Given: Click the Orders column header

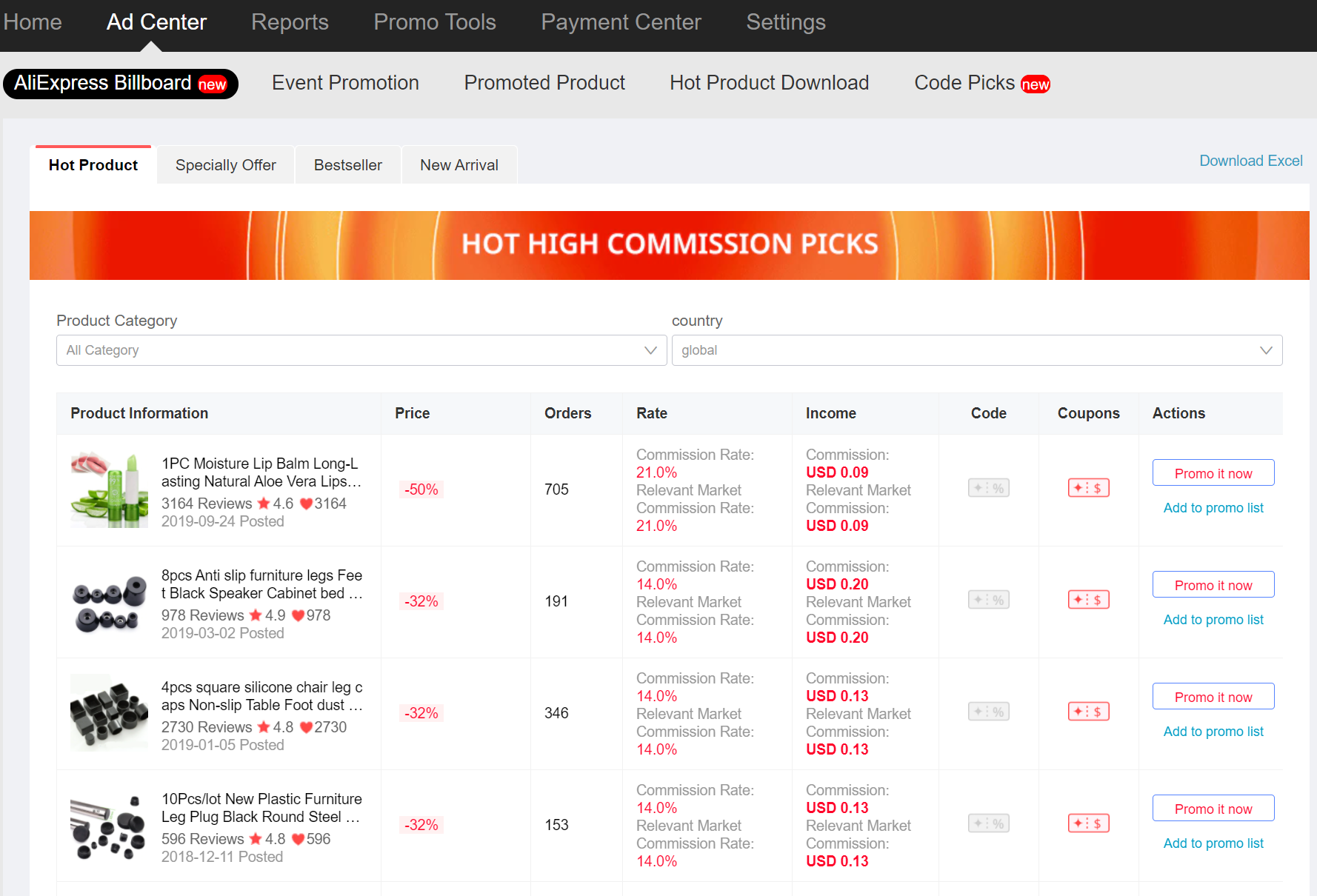Looking at the screenshot, I should tap(567, 413).
